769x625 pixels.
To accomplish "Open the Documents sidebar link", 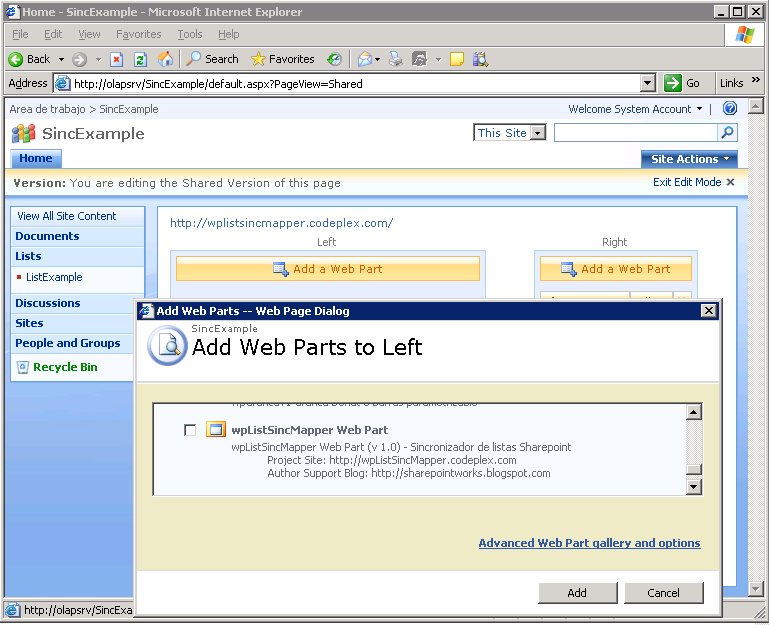I will 47,236.
